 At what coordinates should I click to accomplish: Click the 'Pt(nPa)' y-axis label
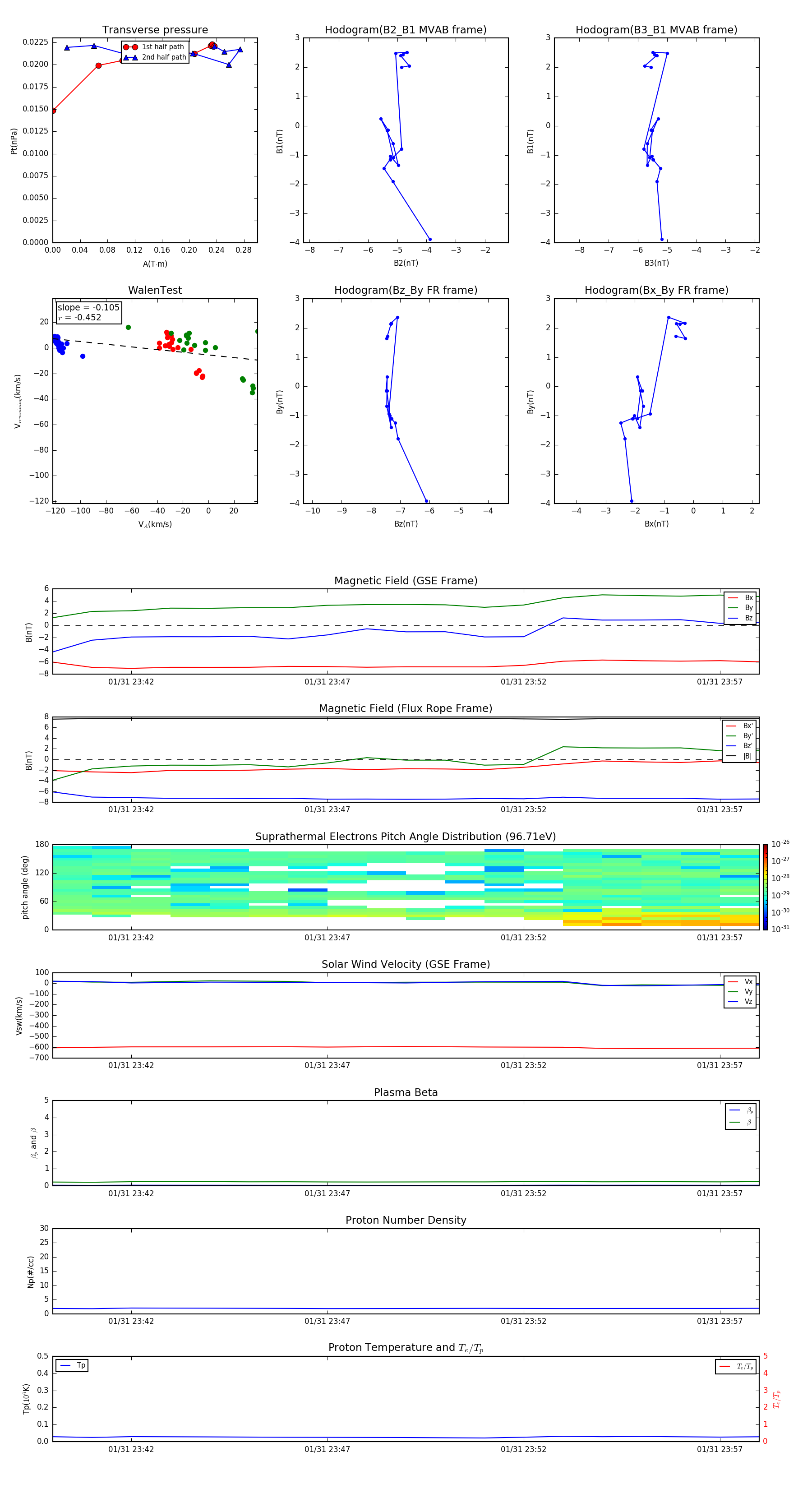point(14,141)
